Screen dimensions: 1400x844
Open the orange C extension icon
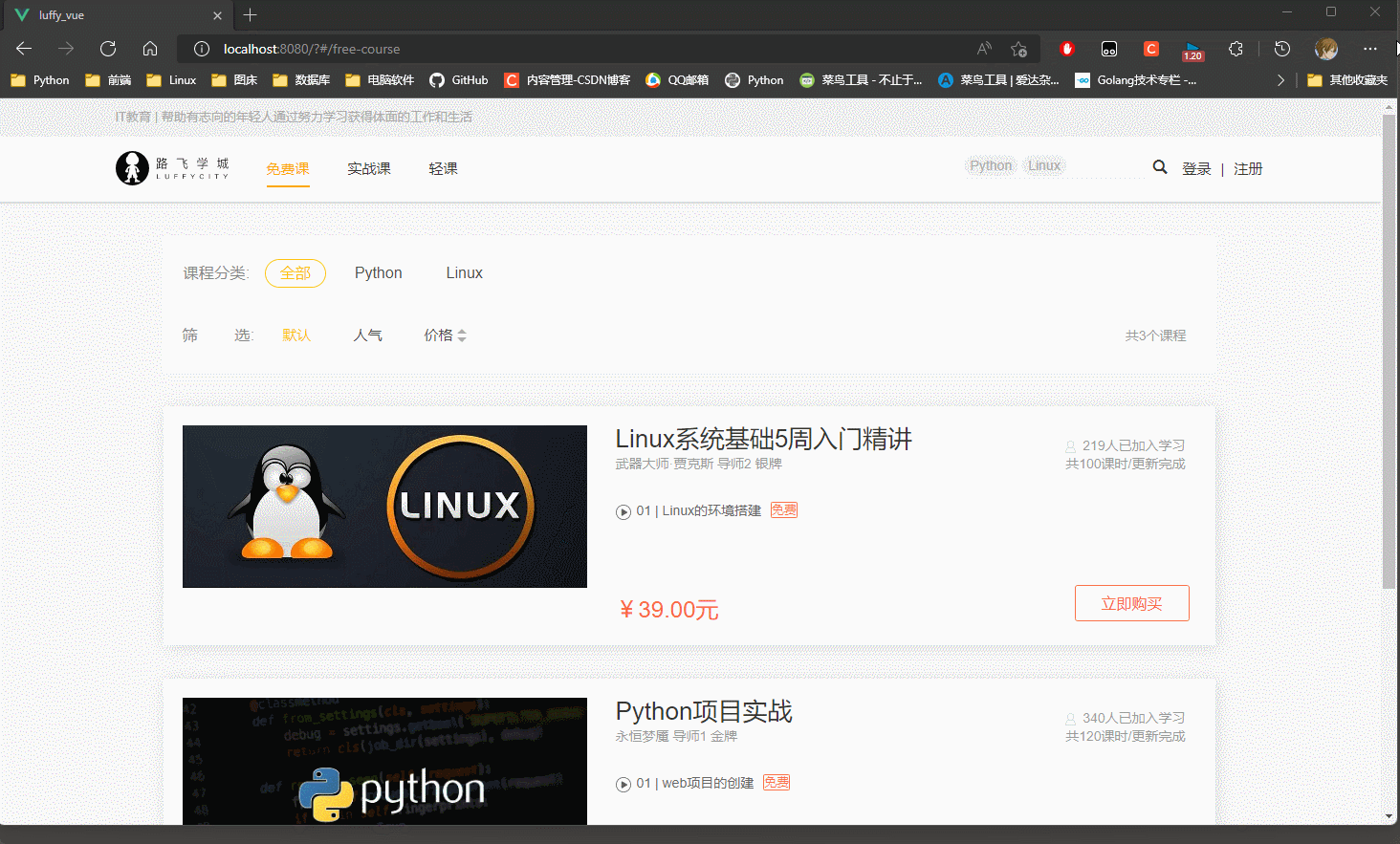tap(1151, 49)
